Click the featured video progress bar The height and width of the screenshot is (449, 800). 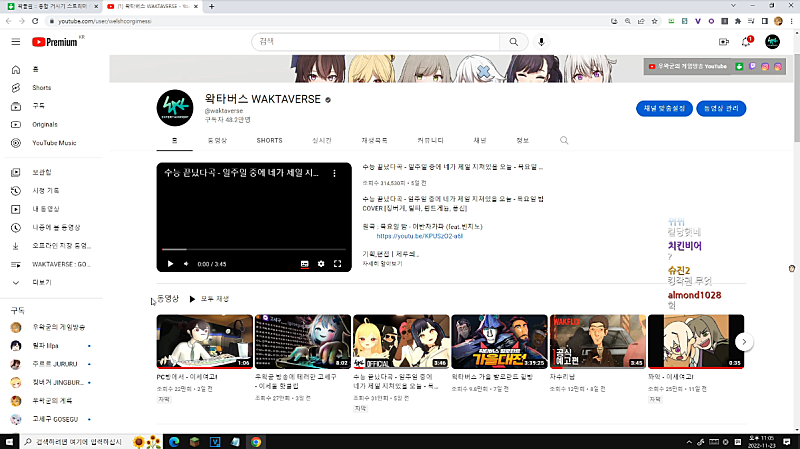(x=254, y=250)
